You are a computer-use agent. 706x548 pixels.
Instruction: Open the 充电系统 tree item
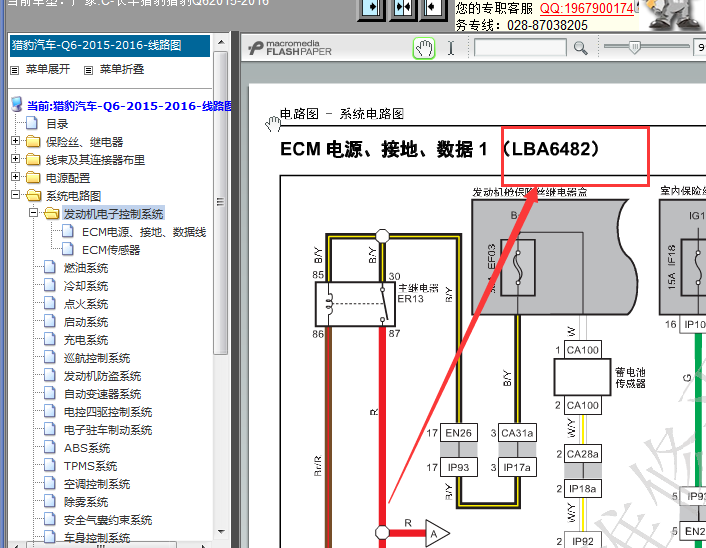point(86,340)
